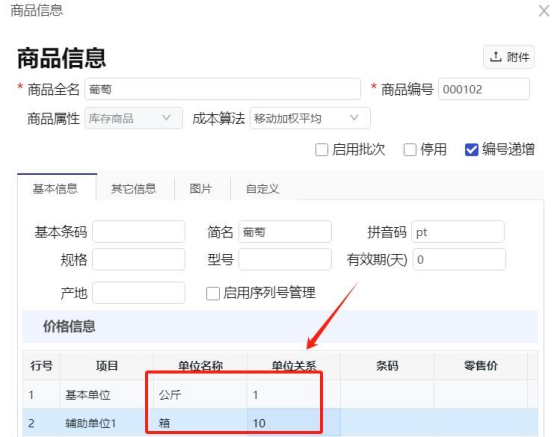Screen dimensions: 554x437
Task: Click the 基本条码 input field
Action: point(138,232)
